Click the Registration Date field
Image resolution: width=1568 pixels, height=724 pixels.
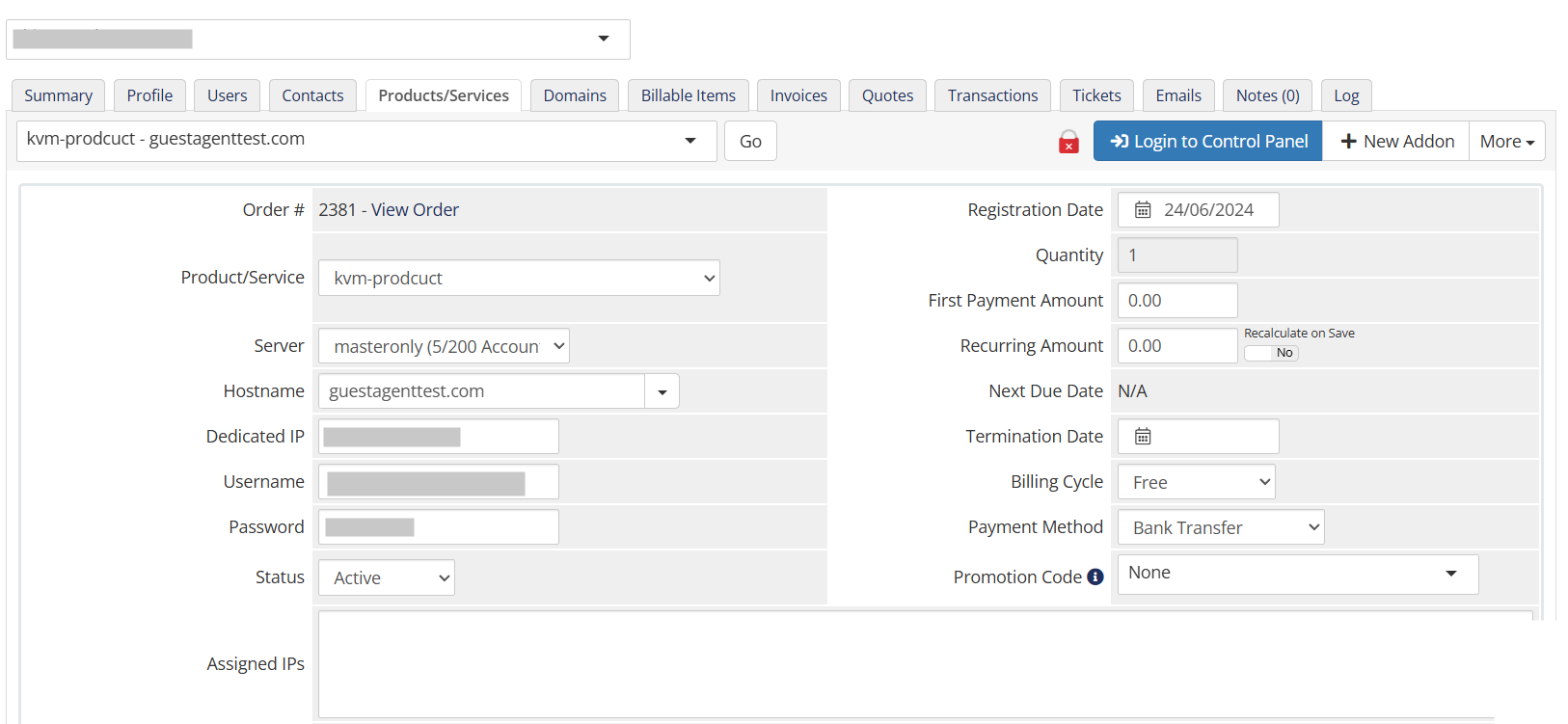[1198, 210]
